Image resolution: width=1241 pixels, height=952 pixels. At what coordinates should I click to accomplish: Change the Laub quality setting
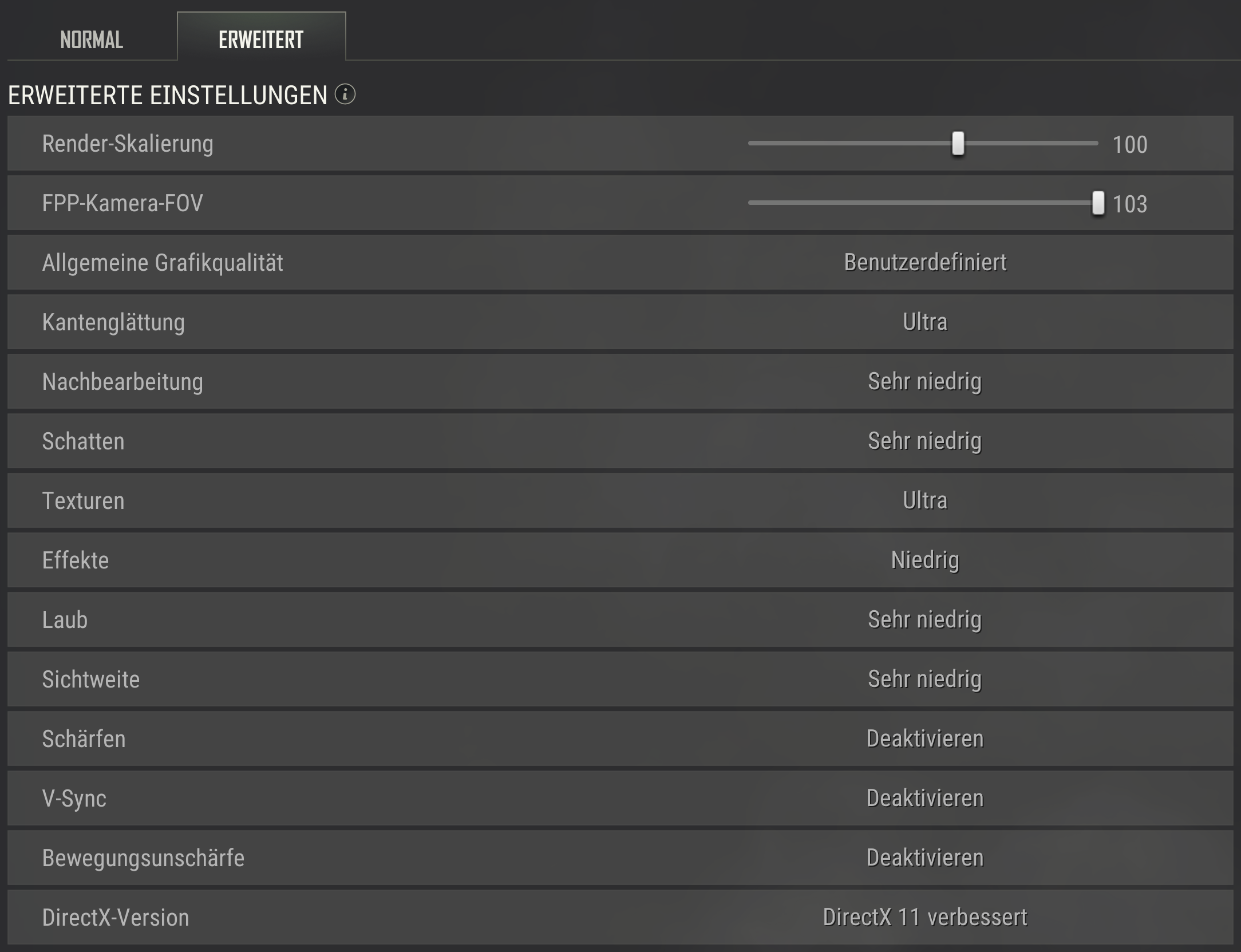(925, 619)
